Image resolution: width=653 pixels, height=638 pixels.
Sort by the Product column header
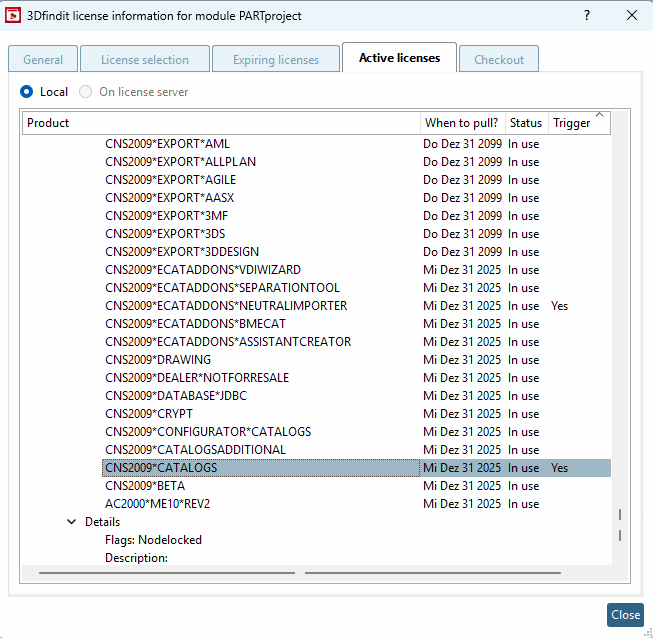(x=221, y=123)
